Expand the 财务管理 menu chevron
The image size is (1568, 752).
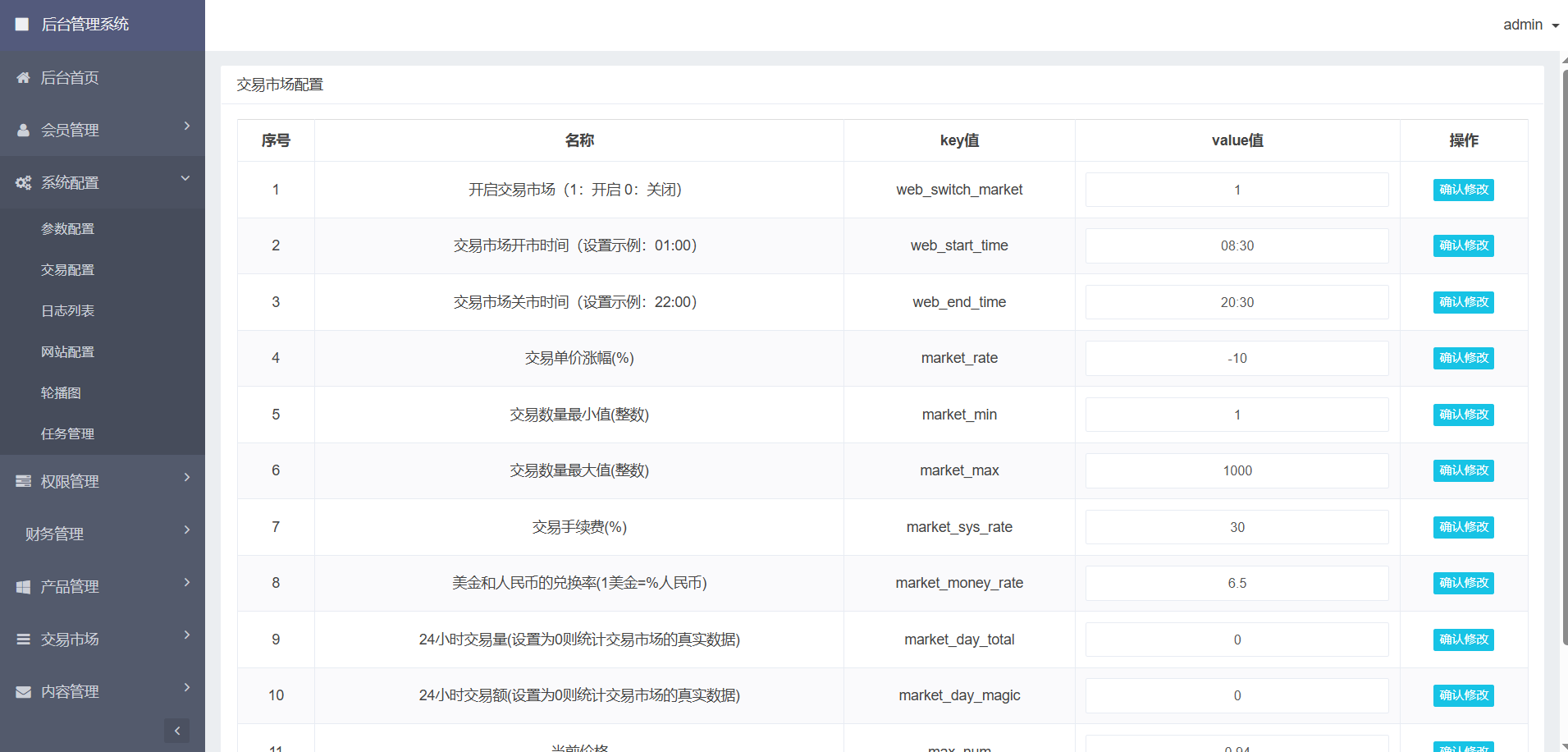[187, 530]
